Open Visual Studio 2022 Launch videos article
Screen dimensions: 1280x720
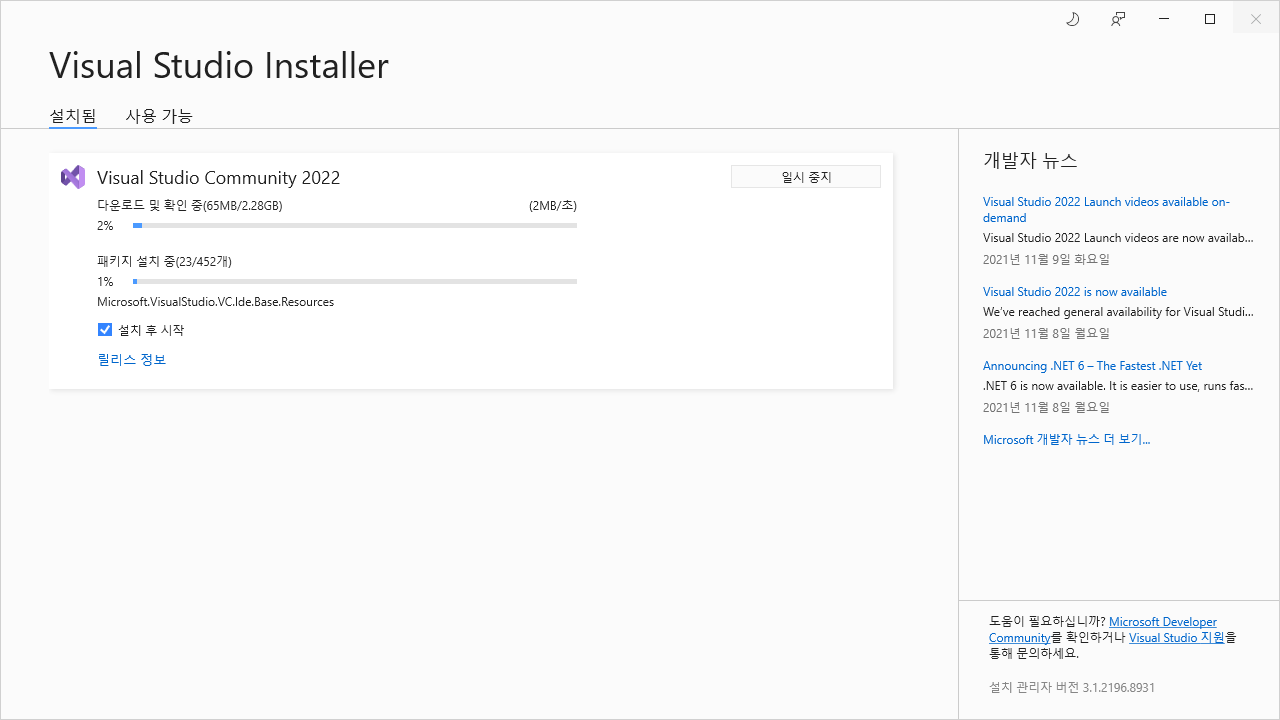click(x=1106, y=210)
